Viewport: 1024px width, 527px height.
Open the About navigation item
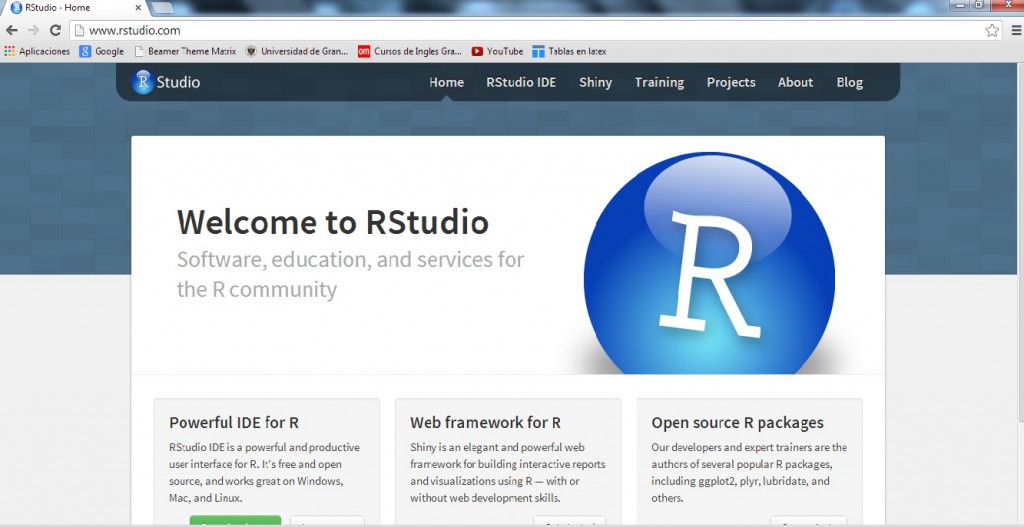795,82
